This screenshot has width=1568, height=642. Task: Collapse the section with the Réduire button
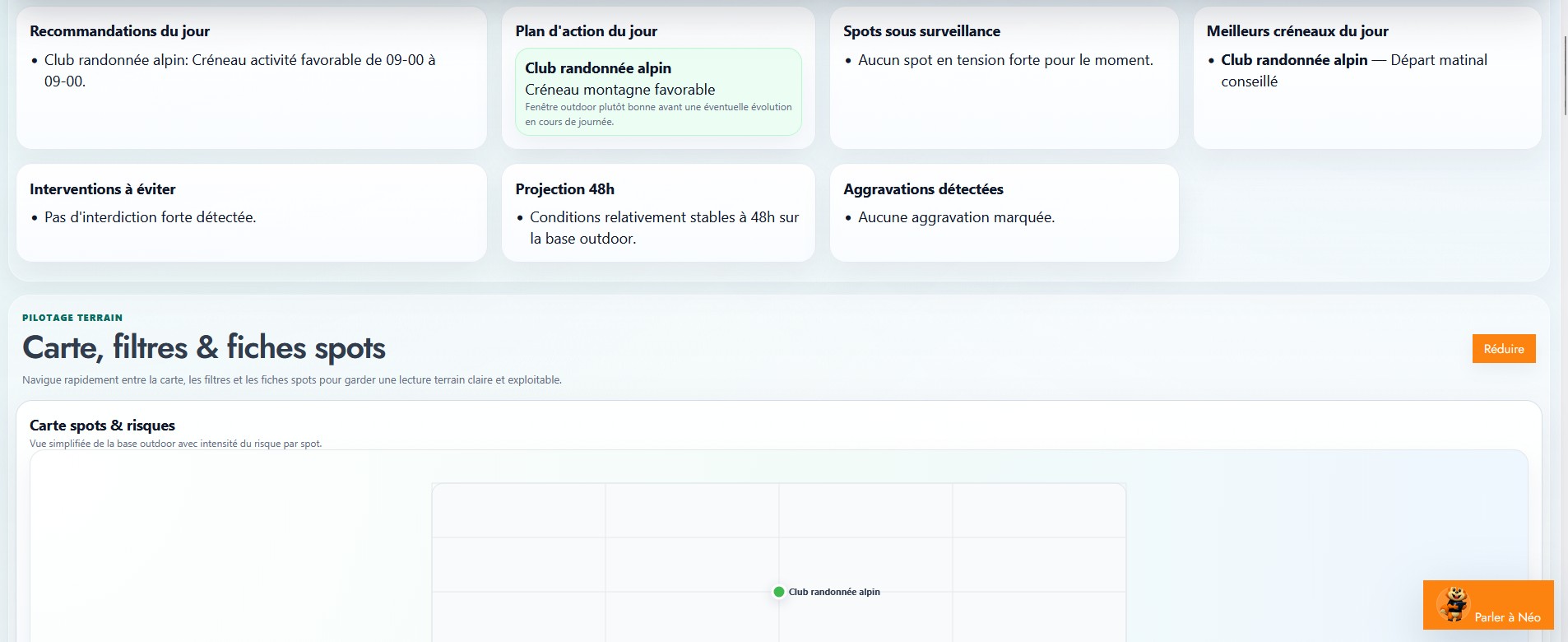coord(1503,349)
